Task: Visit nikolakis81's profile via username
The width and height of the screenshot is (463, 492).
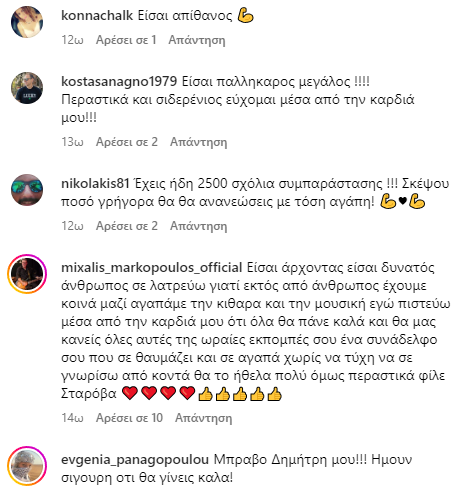Action: (x=95, y=183)
